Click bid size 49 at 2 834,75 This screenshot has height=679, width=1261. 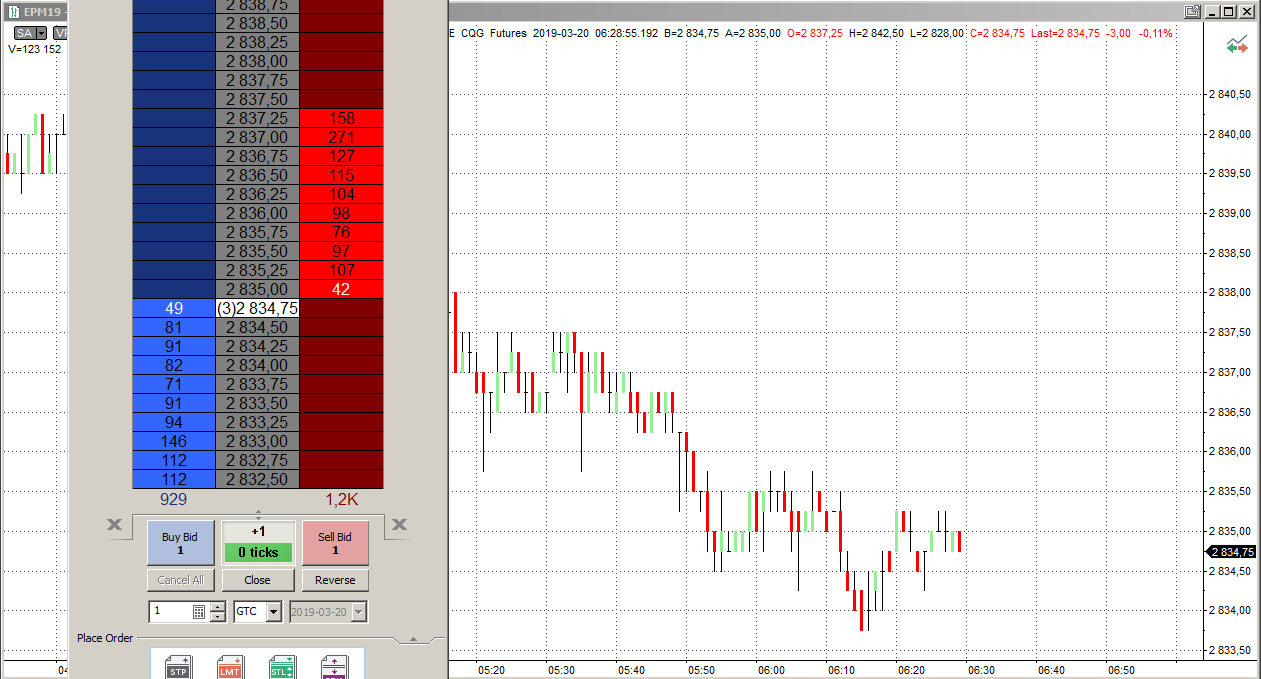point(174,308)
